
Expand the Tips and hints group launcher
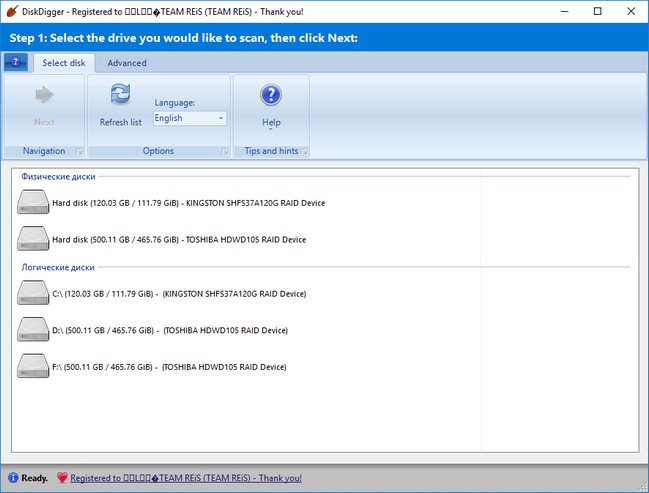point(304,152)
